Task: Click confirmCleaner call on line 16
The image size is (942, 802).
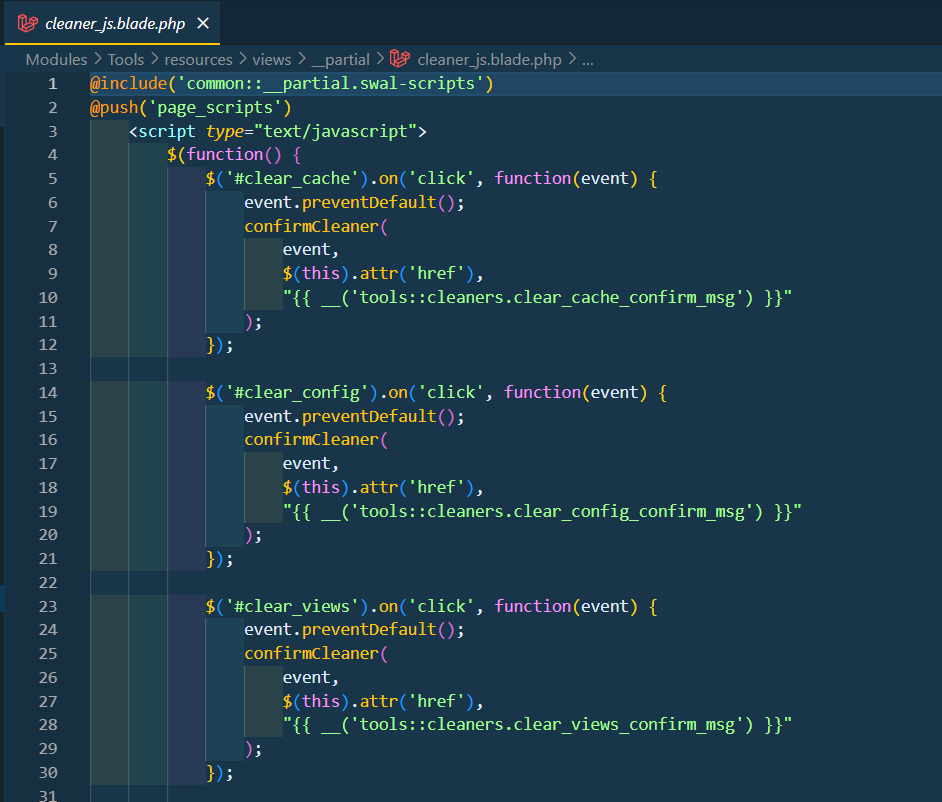Action: 311,440
